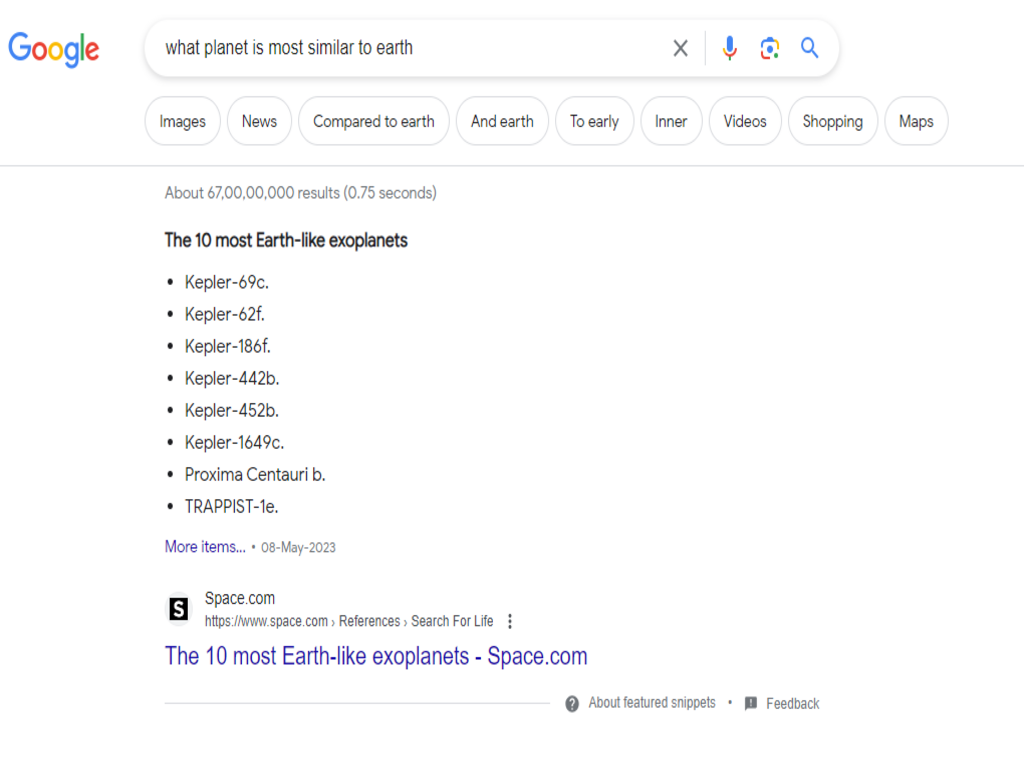Open Google Lens image search
1024x768 pixels.
(x=769, y=48)
